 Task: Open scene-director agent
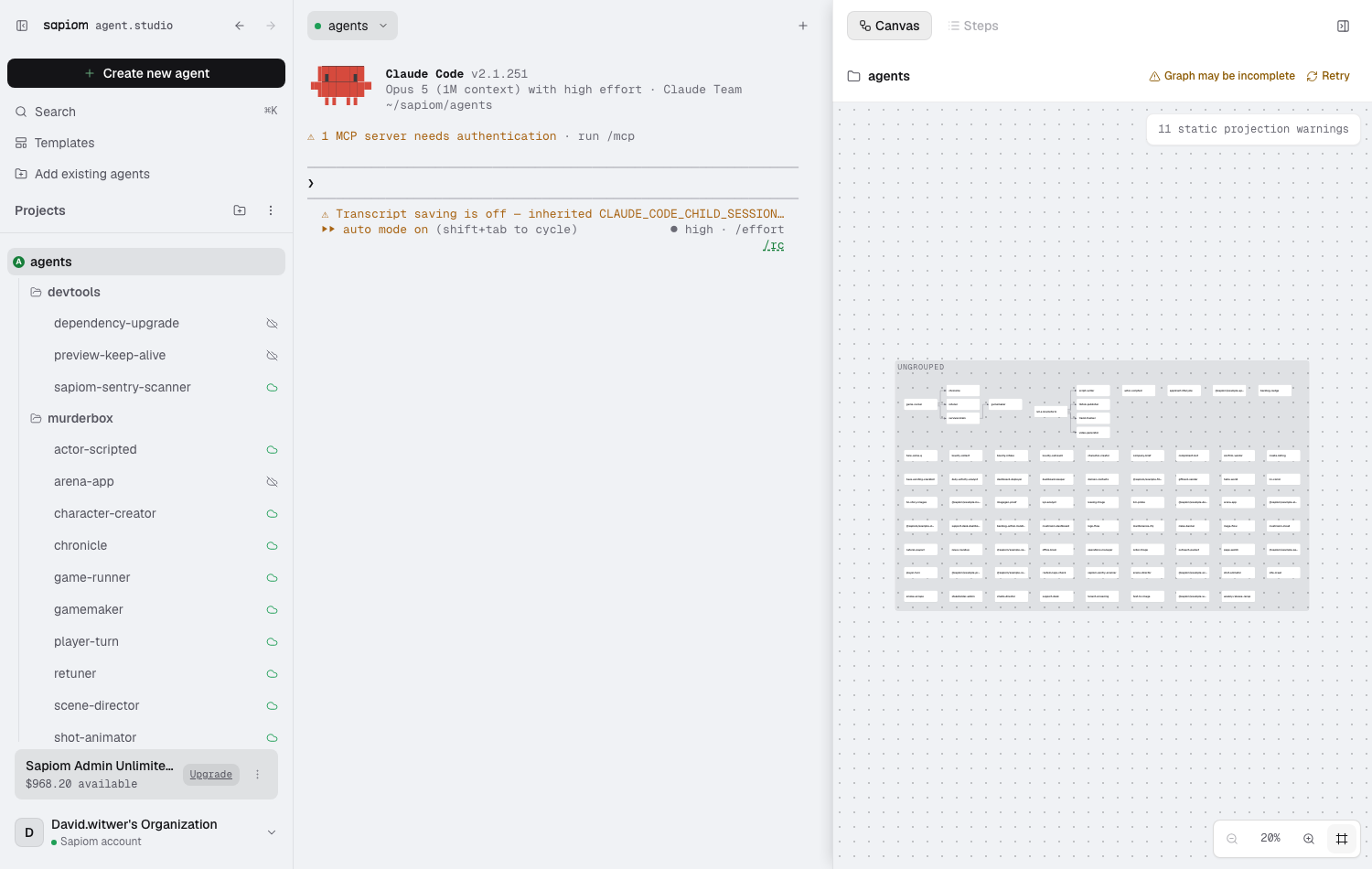[x=97, y=705]
